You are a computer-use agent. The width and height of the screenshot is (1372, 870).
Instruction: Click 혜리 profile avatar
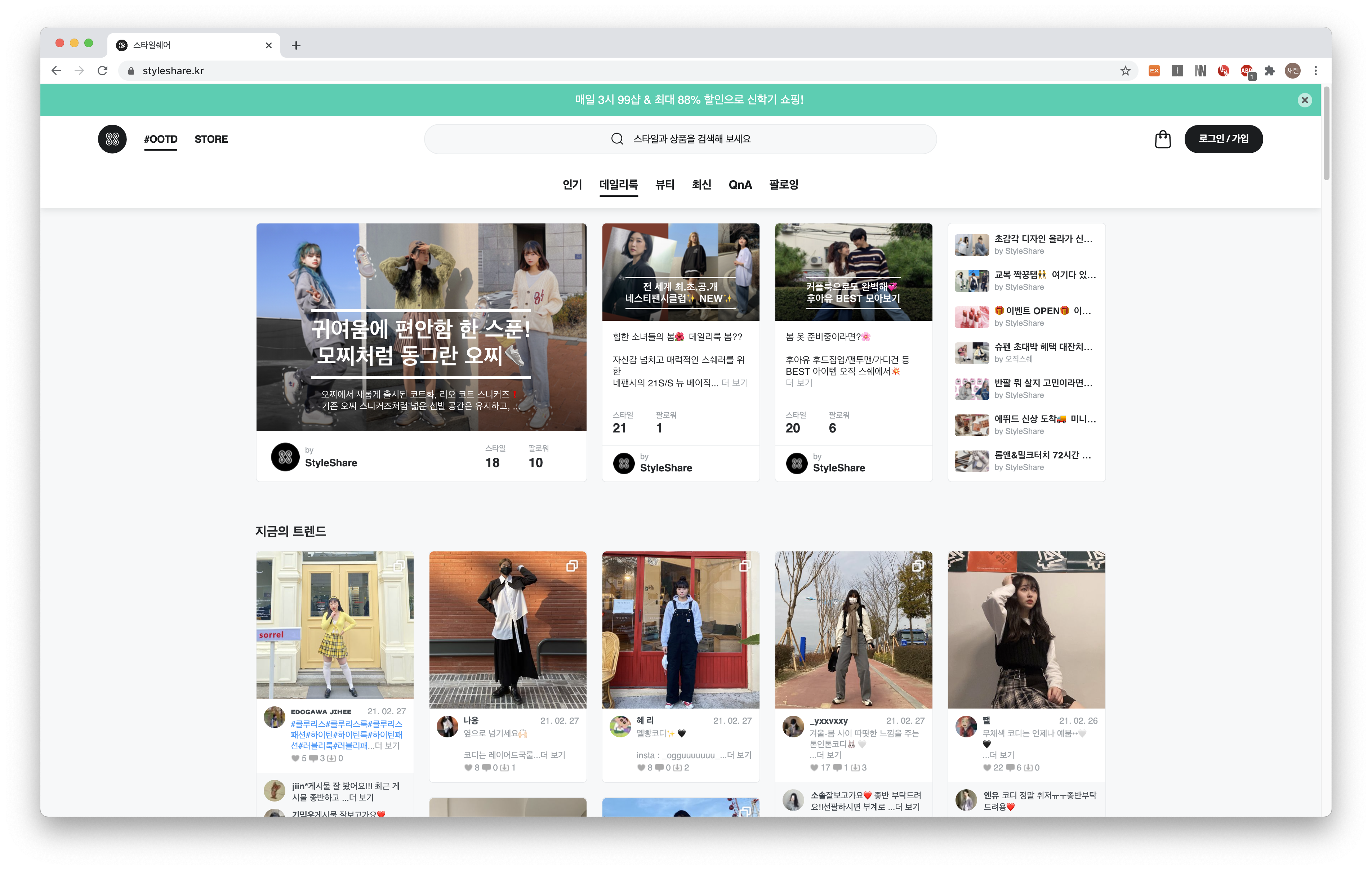pyautogui.click(x=620, y=726)
